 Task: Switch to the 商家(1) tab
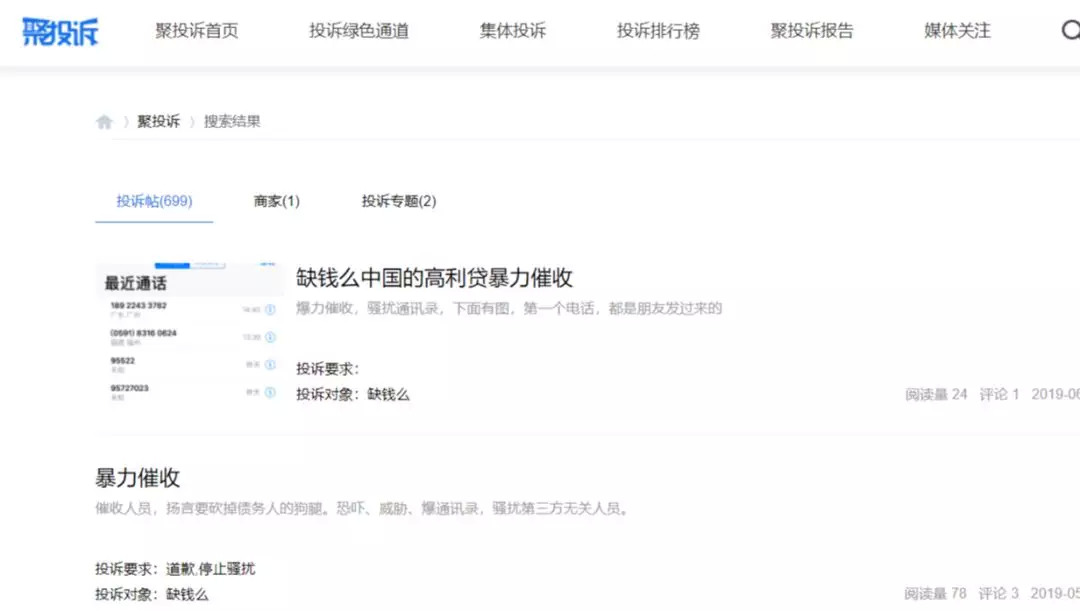(277, 201)
